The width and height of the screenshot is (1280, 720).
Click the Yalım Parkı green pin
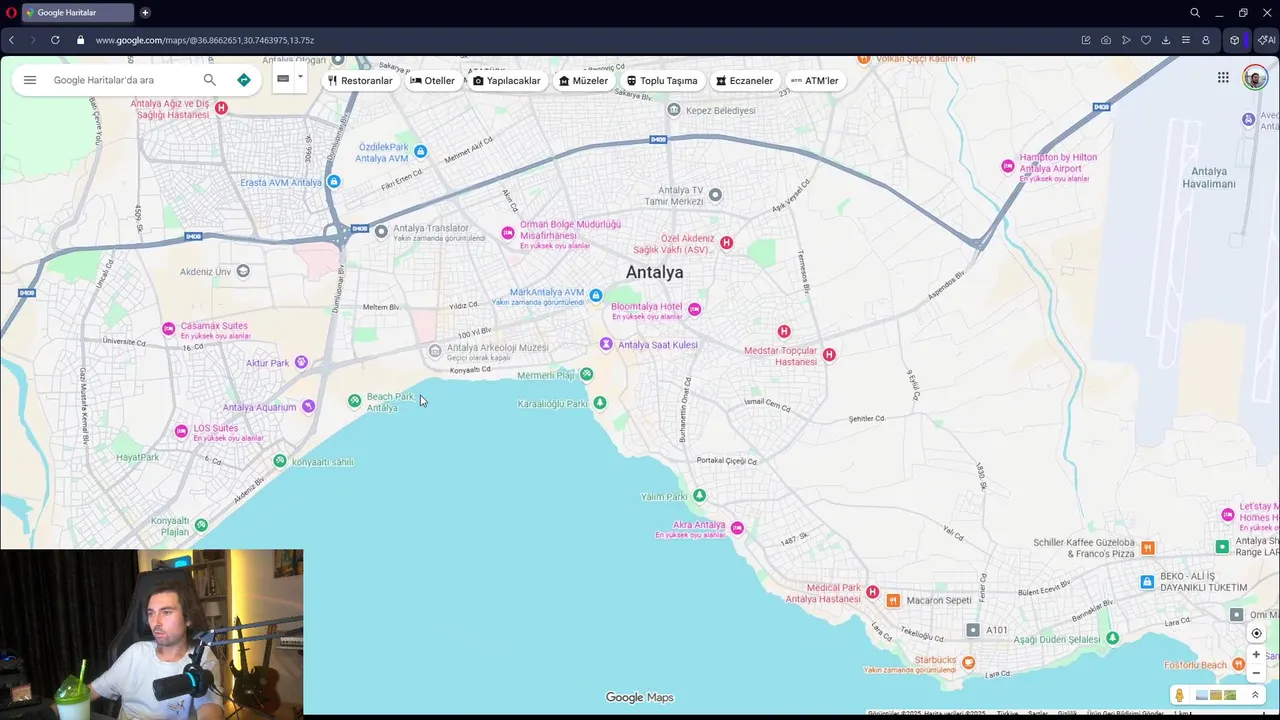point(699,495)
